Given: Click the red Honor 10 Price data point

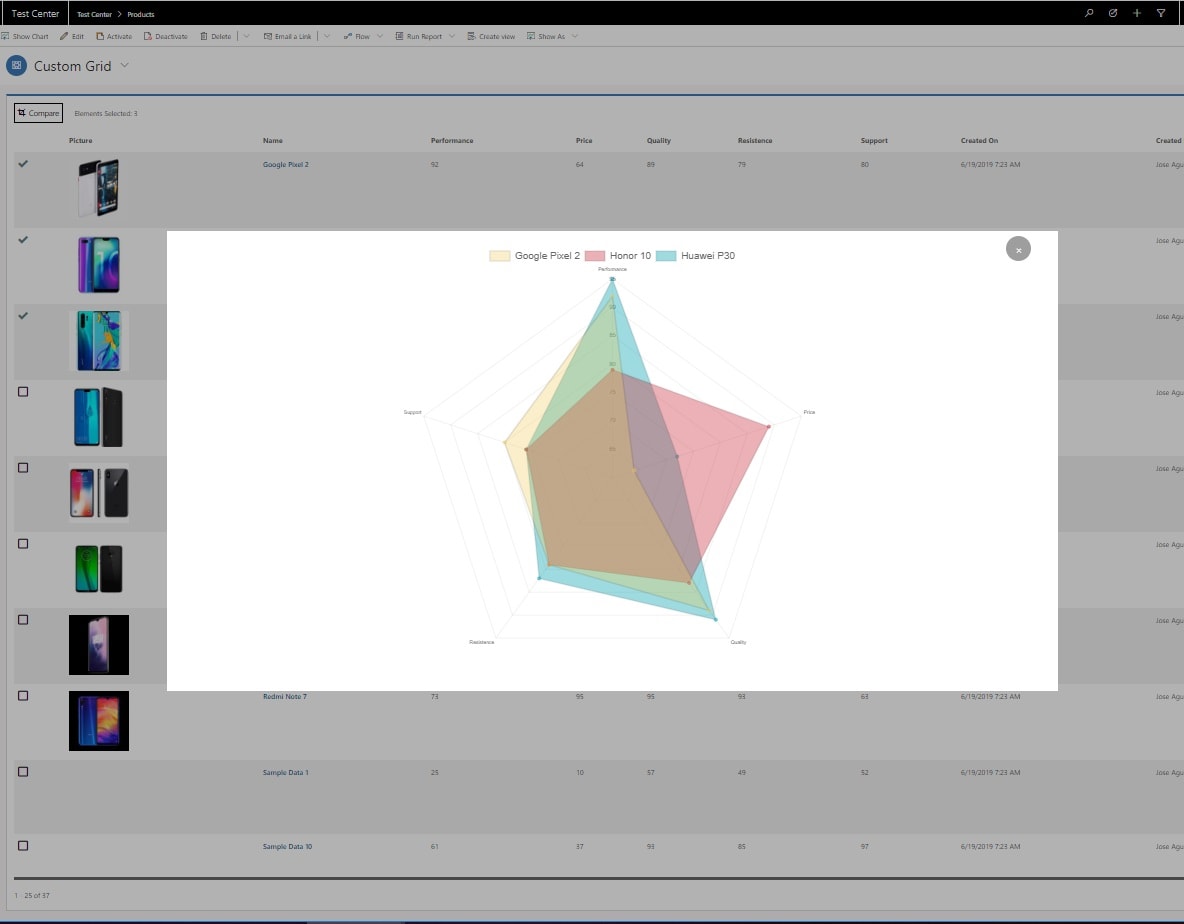Looking at the screenshot, I should 769,427.
